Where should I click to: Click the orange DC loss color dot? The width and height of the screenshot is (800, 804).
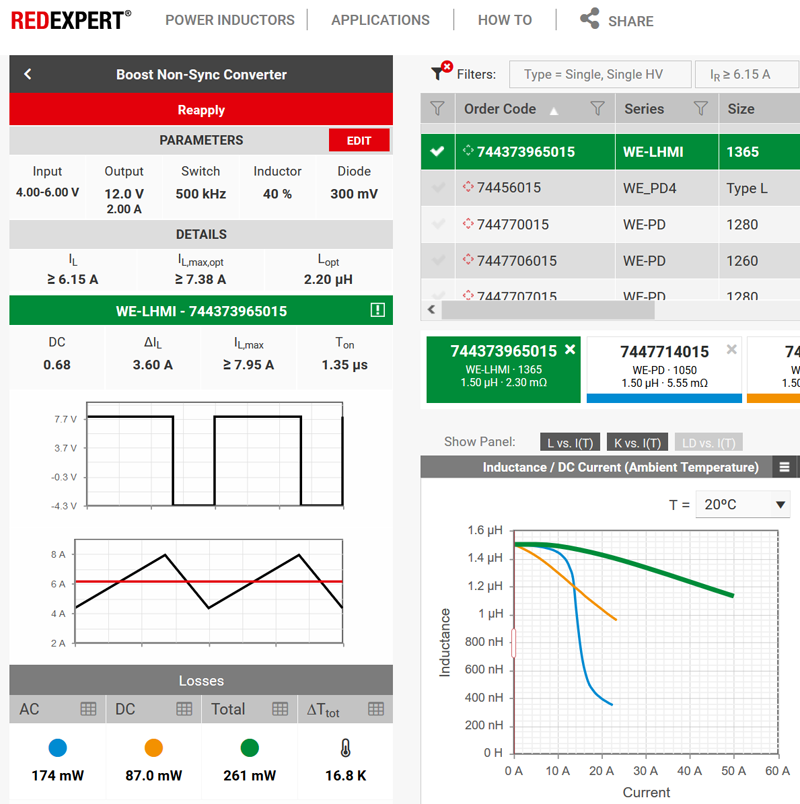point(153,748)
